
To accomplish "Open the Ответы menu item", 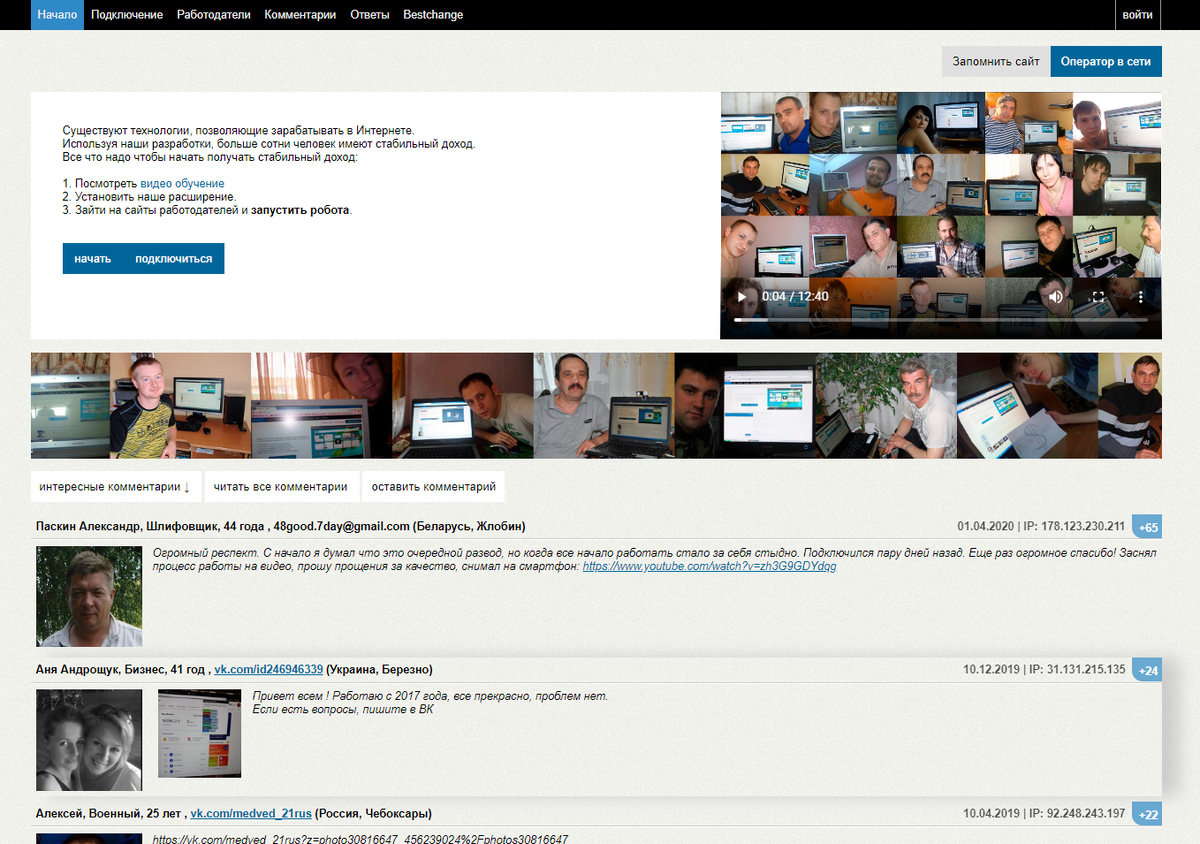I will pos(370,15).
